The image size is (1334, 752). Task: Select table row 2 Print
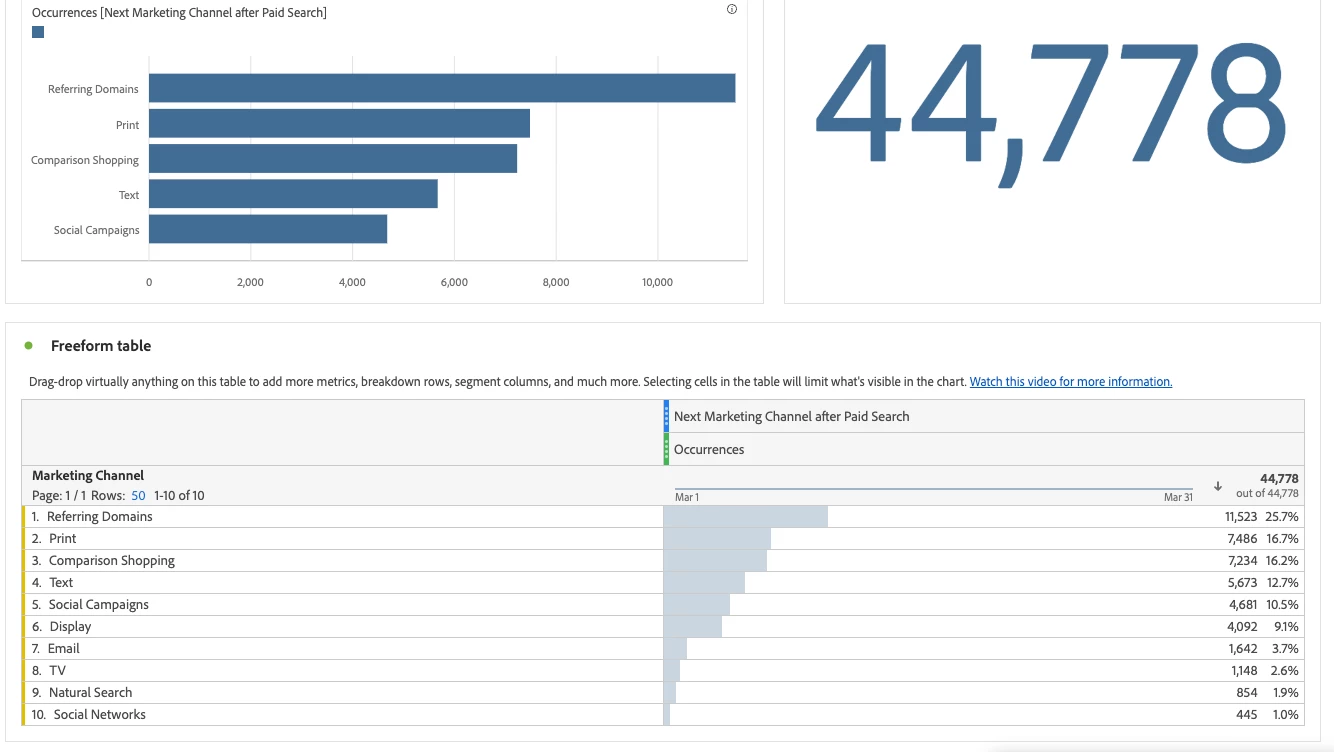pos(663,539)
